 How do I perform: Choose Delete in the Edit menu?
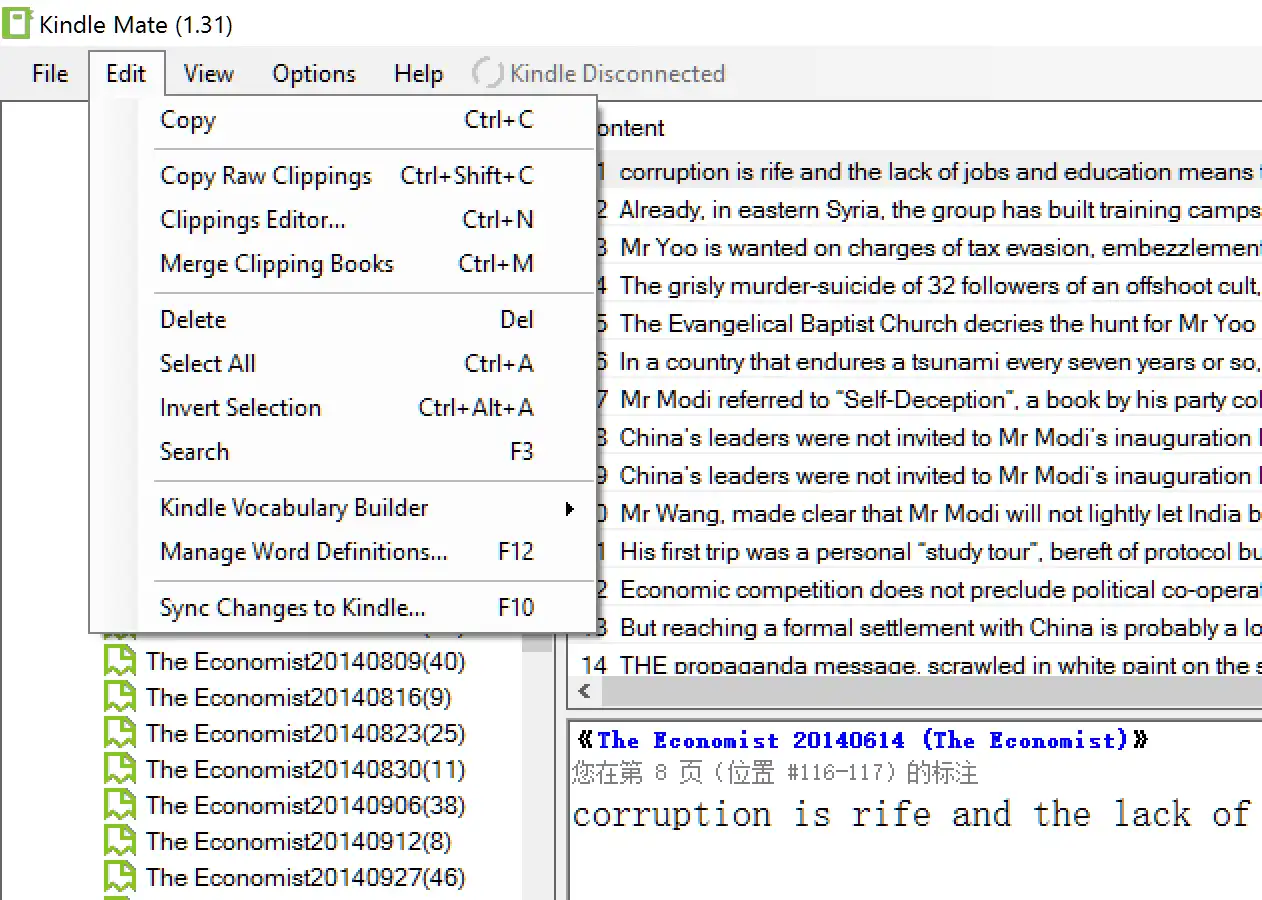pos(347,320)
